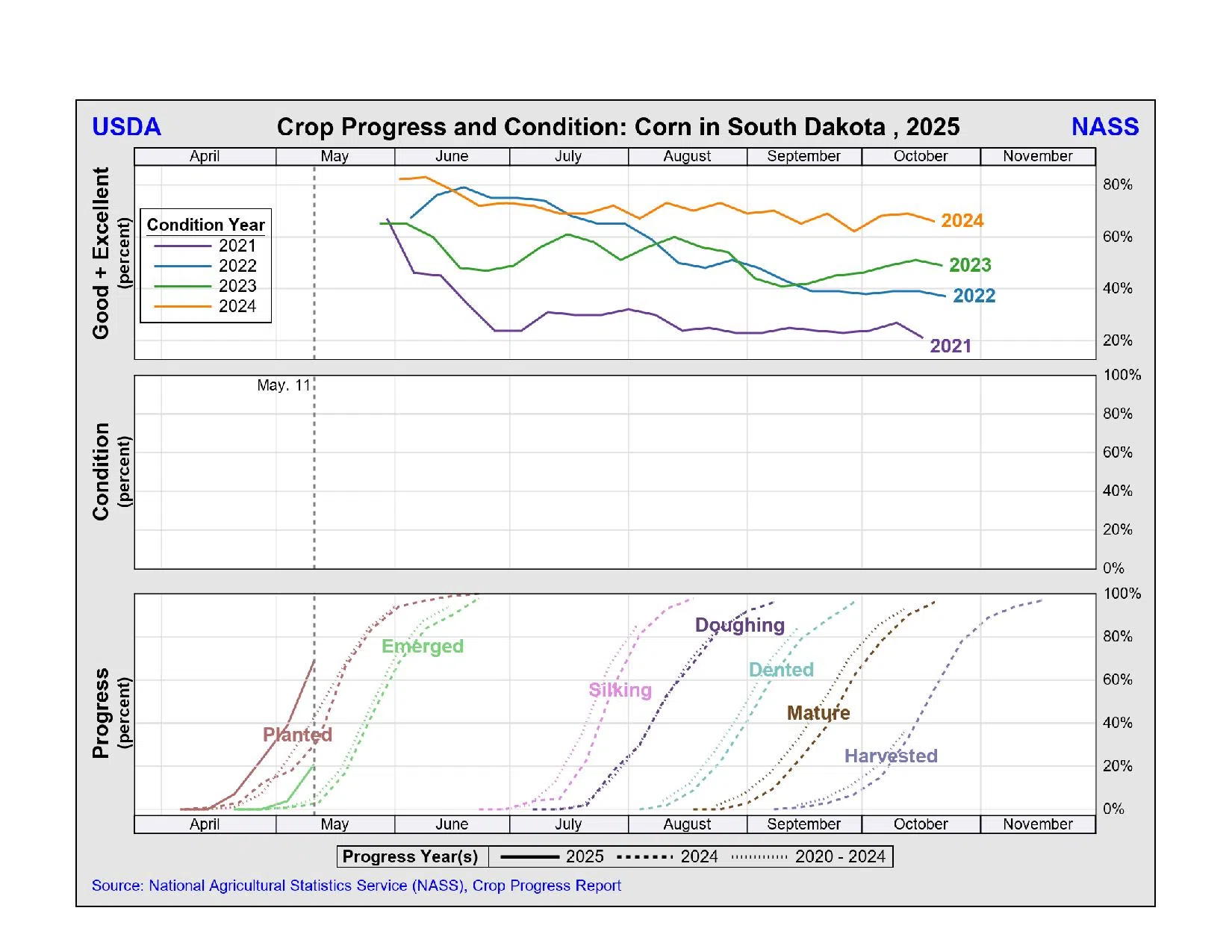Viewport: 1232px width, 952px height.
Task: Click the dotted 2020 - 2024 legend entry
Action: pos(810,857)
